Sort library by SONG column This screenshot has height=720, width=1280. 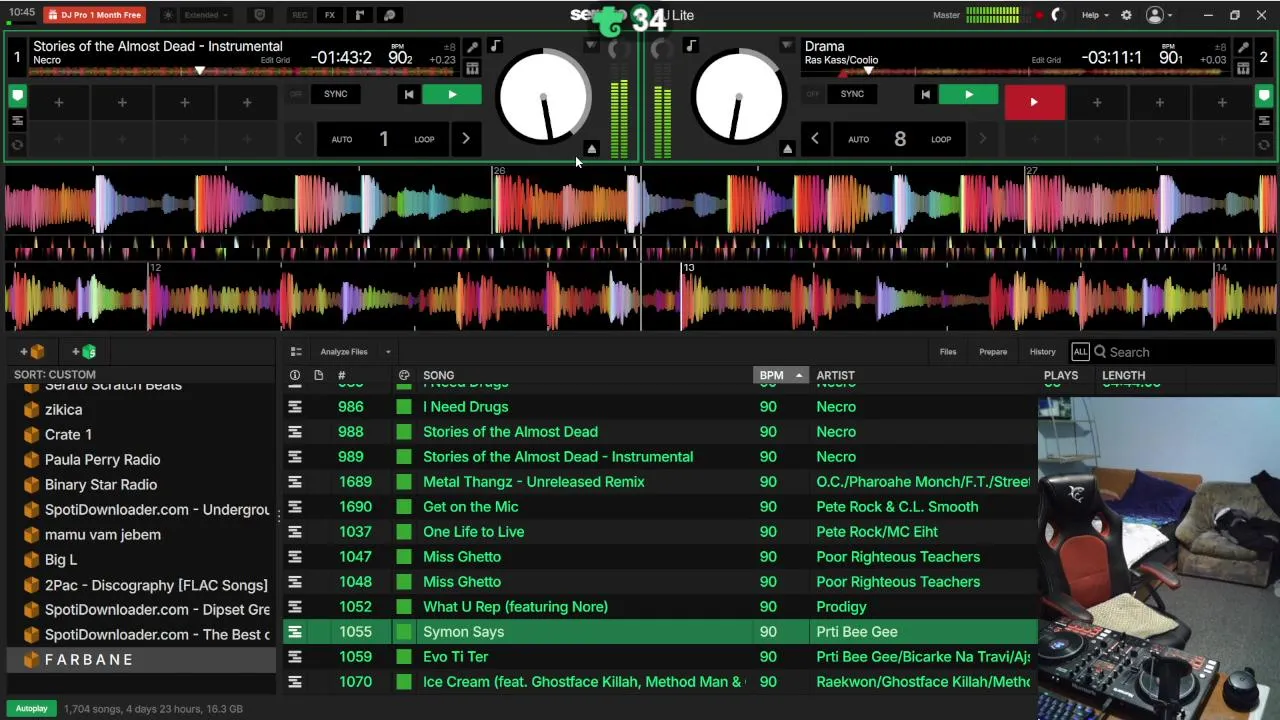point(438,375)
